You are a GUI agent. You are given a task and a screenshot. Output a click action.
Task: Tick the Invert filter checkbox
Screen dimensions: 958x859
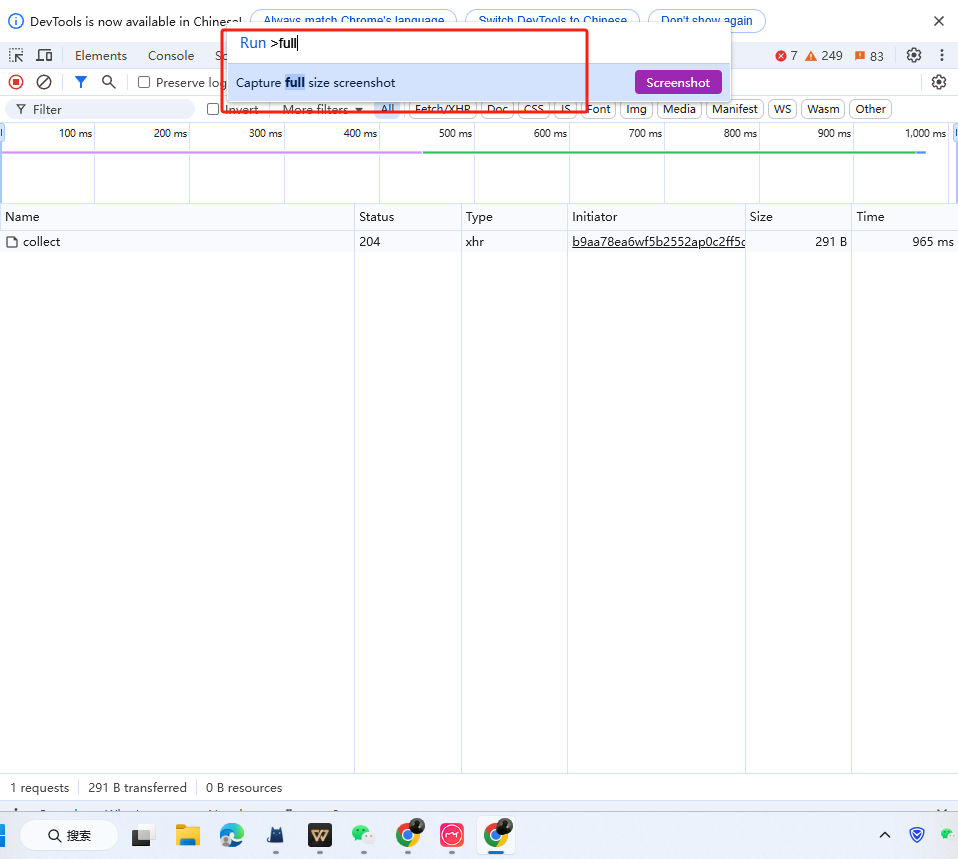point(213,109)
